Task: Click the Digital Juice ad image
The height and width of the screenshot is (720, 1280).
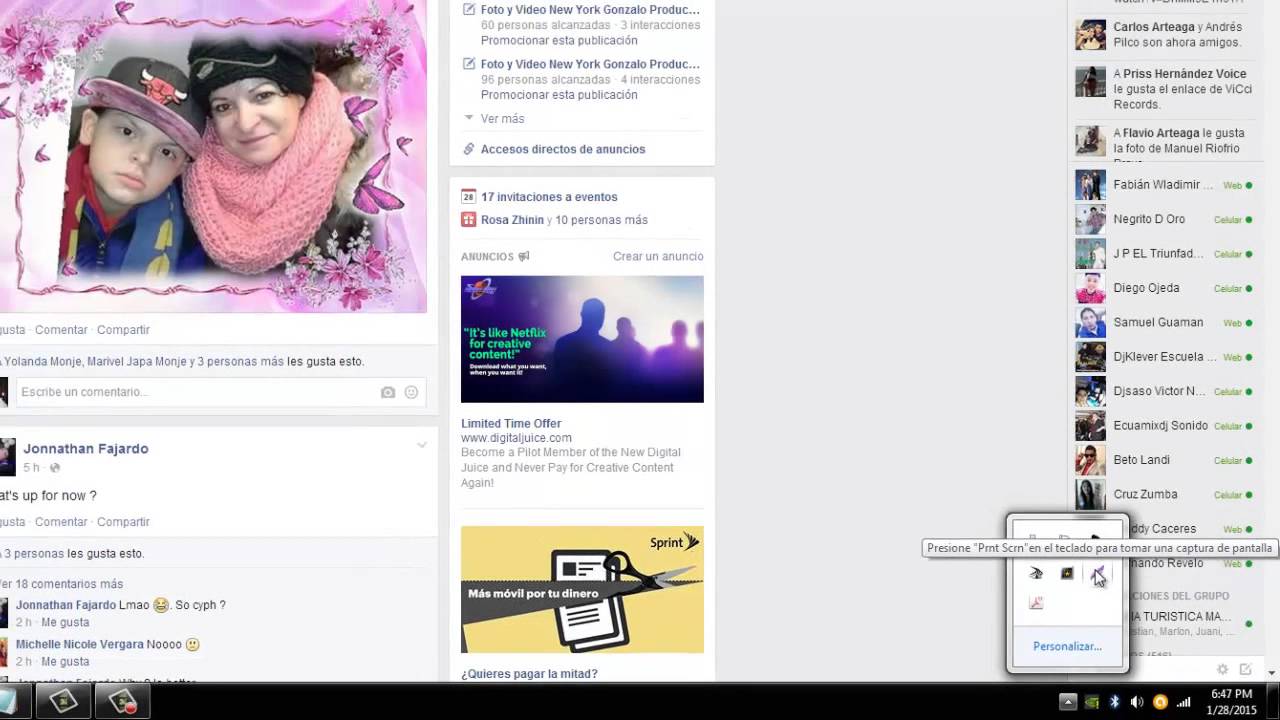Action: (582, 339)
